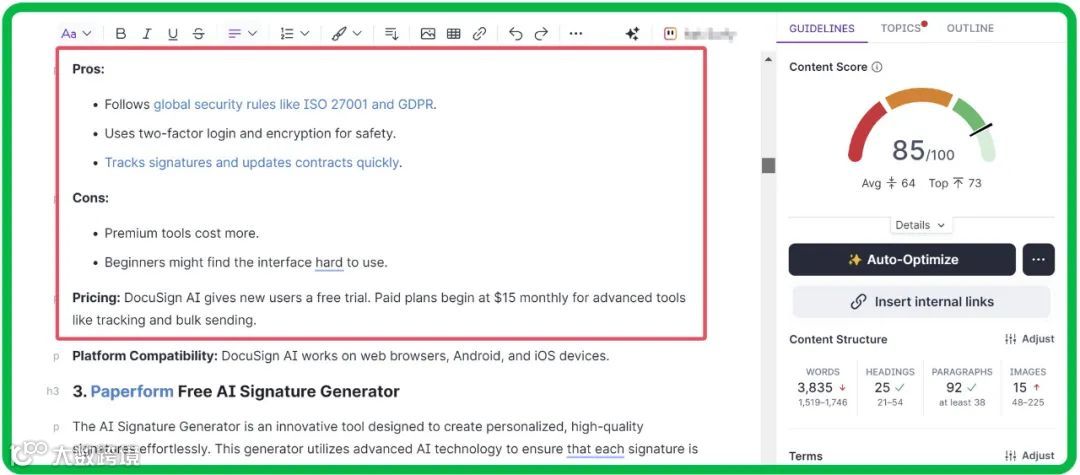
Task: Adjust the Content Structure settings
Action: click(x=1030, y=339)
